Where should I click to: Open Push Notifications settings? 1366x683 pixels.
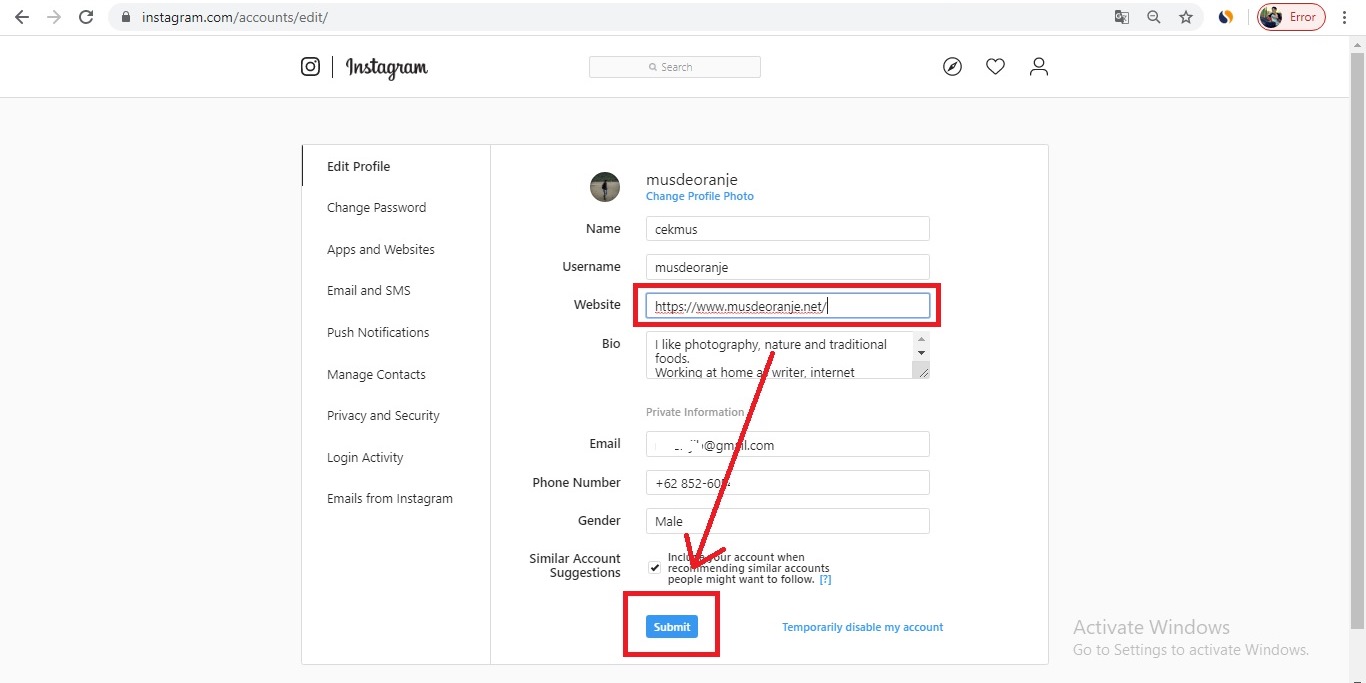click(378, 332)
